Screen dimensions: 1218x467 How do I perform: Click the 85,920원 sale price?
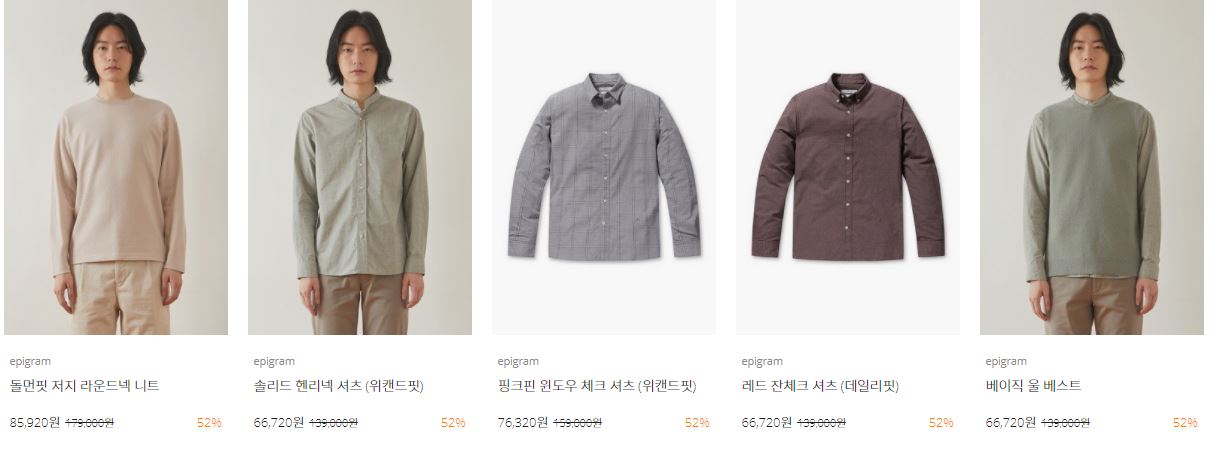click(x=35, y=423)
